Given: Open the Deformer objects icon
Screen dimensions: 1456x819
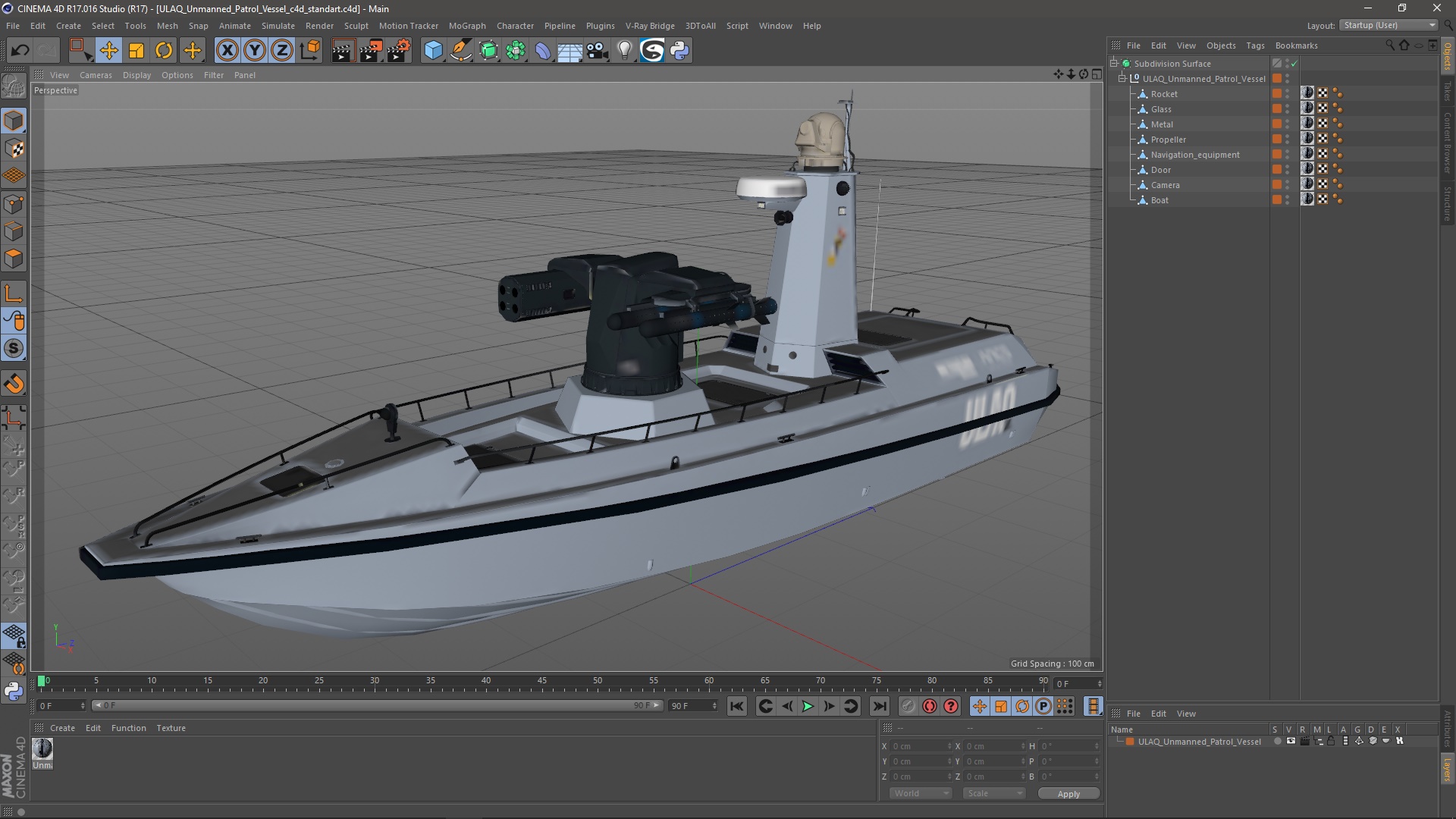Looking at the screenshot, I should 543,51.
